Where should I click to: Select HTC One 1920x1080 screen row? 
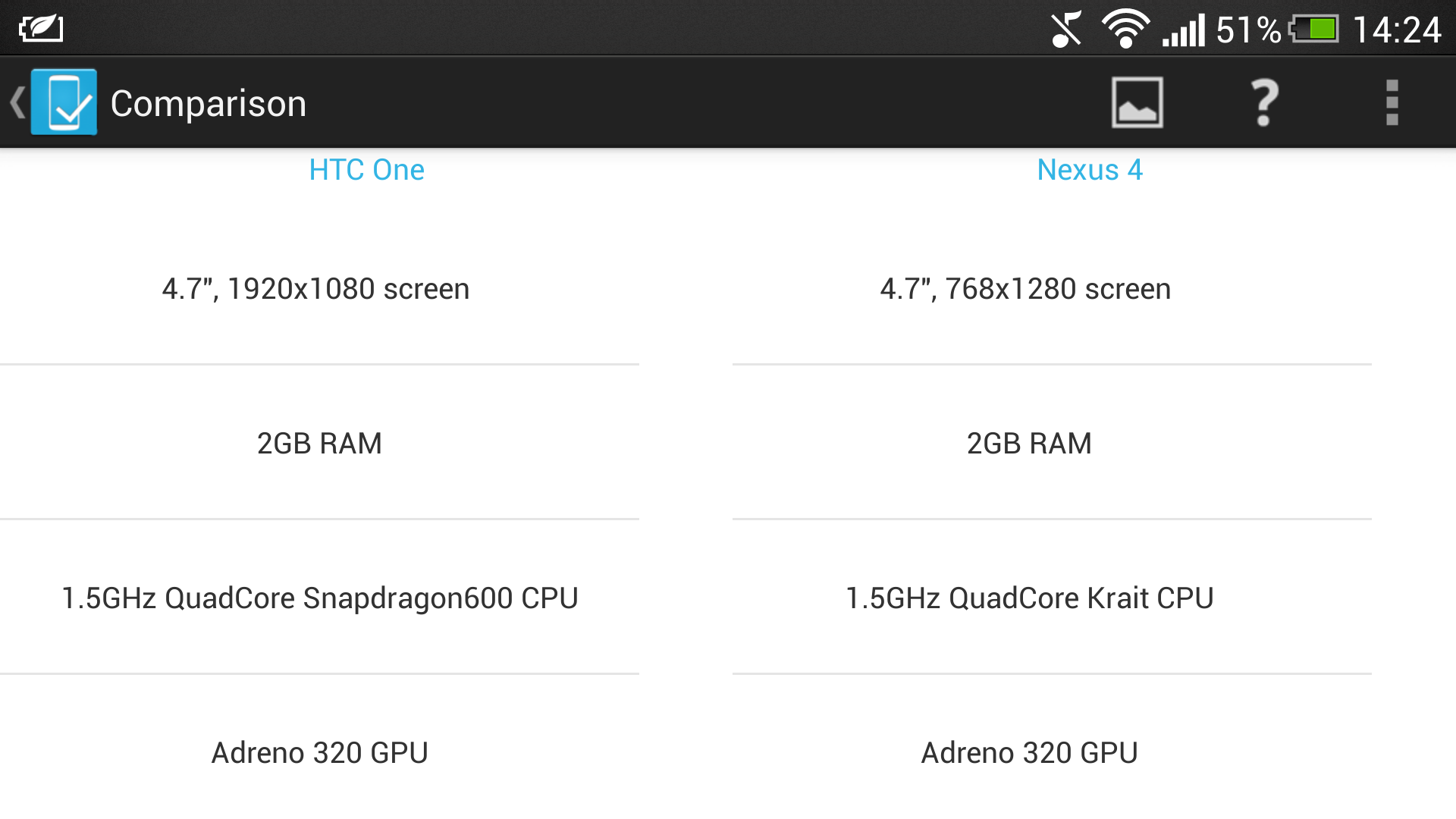[x=316, y=289]
